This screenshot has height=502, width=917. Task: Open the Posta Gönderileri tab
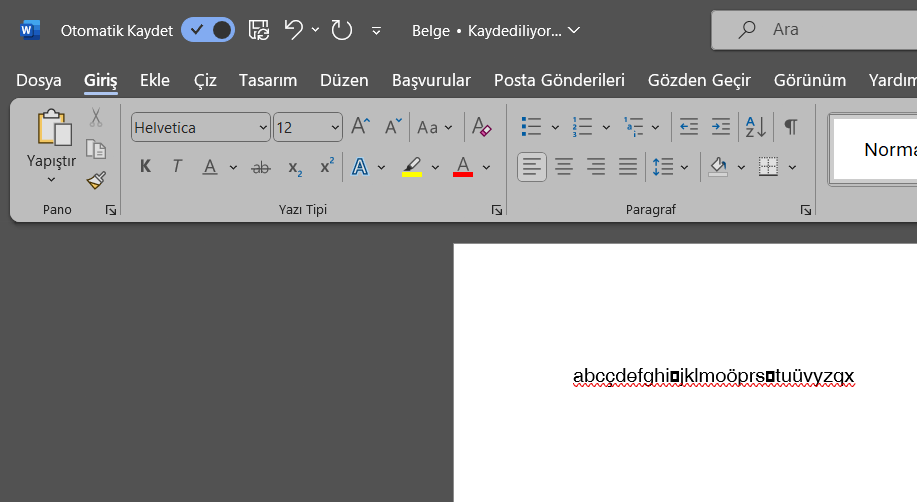point(559,80)
